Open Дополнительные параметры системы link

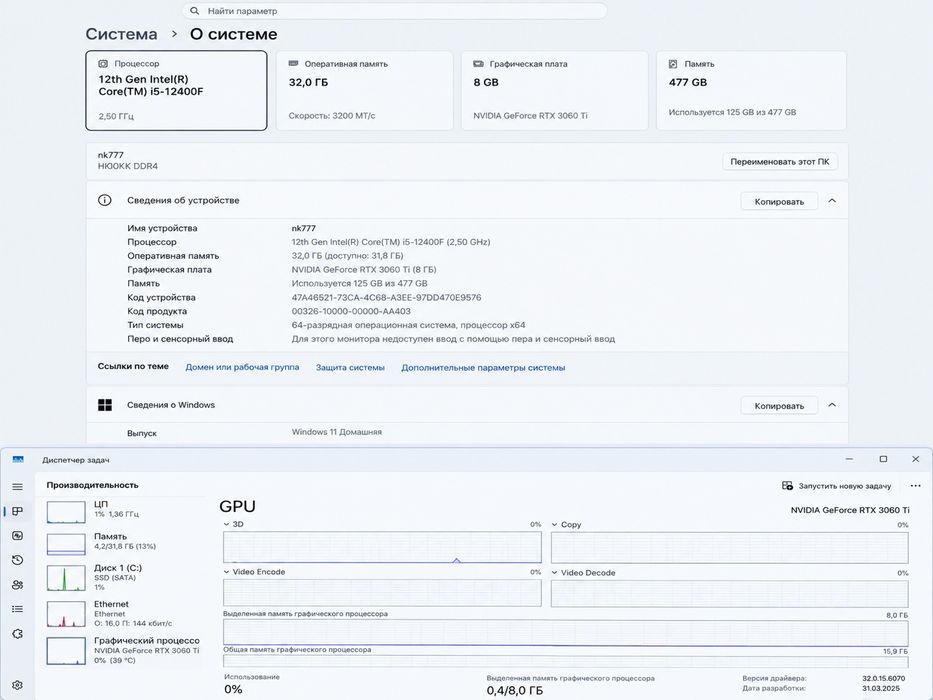coord(483,367)
